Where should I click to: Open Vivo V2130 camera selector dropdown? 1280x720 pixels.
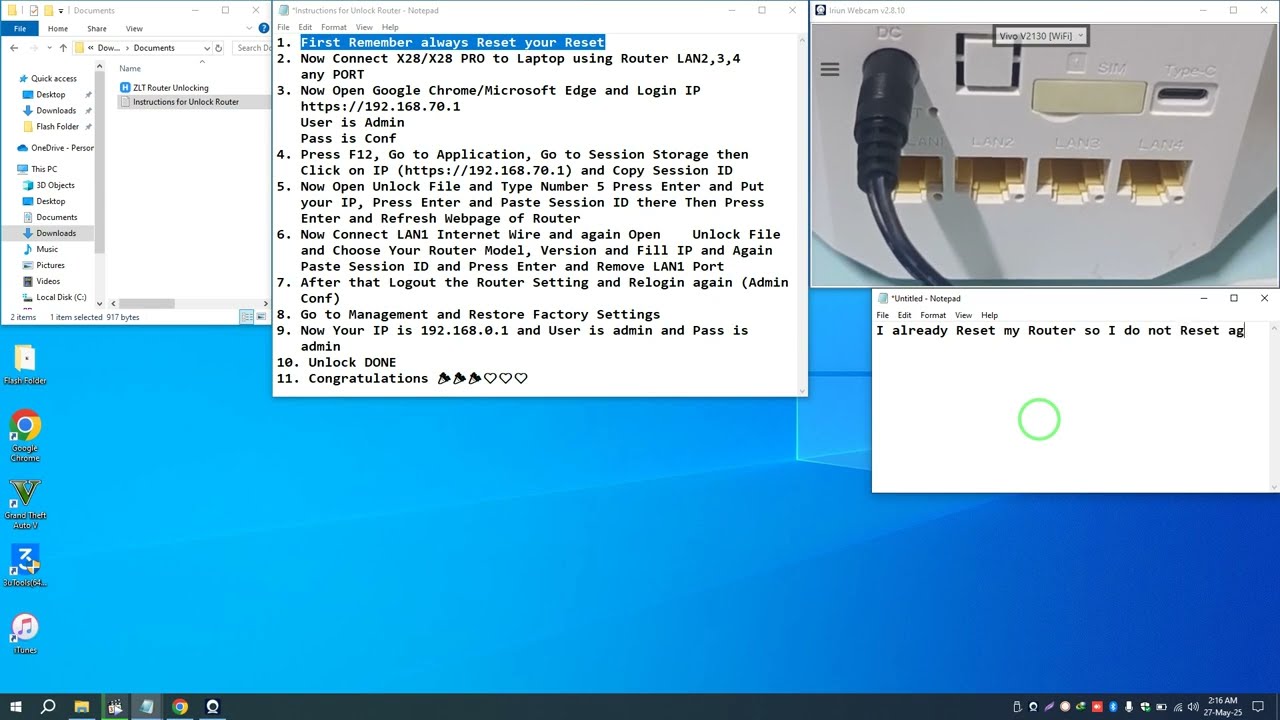pos(1041,36)
